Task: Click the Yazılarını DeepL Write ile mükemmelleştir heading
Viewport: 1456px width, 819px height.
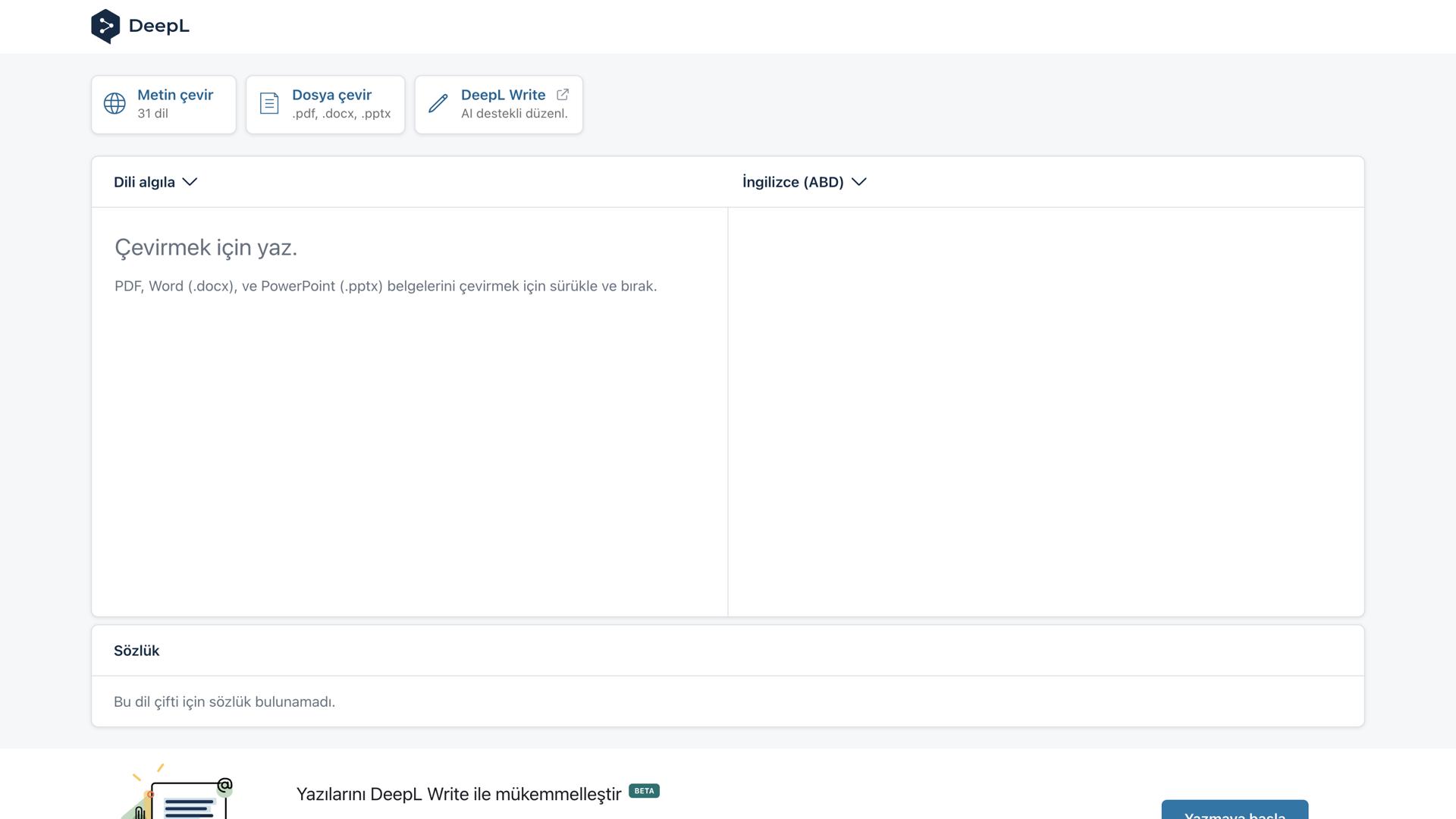Action: (x=458, y=794)
